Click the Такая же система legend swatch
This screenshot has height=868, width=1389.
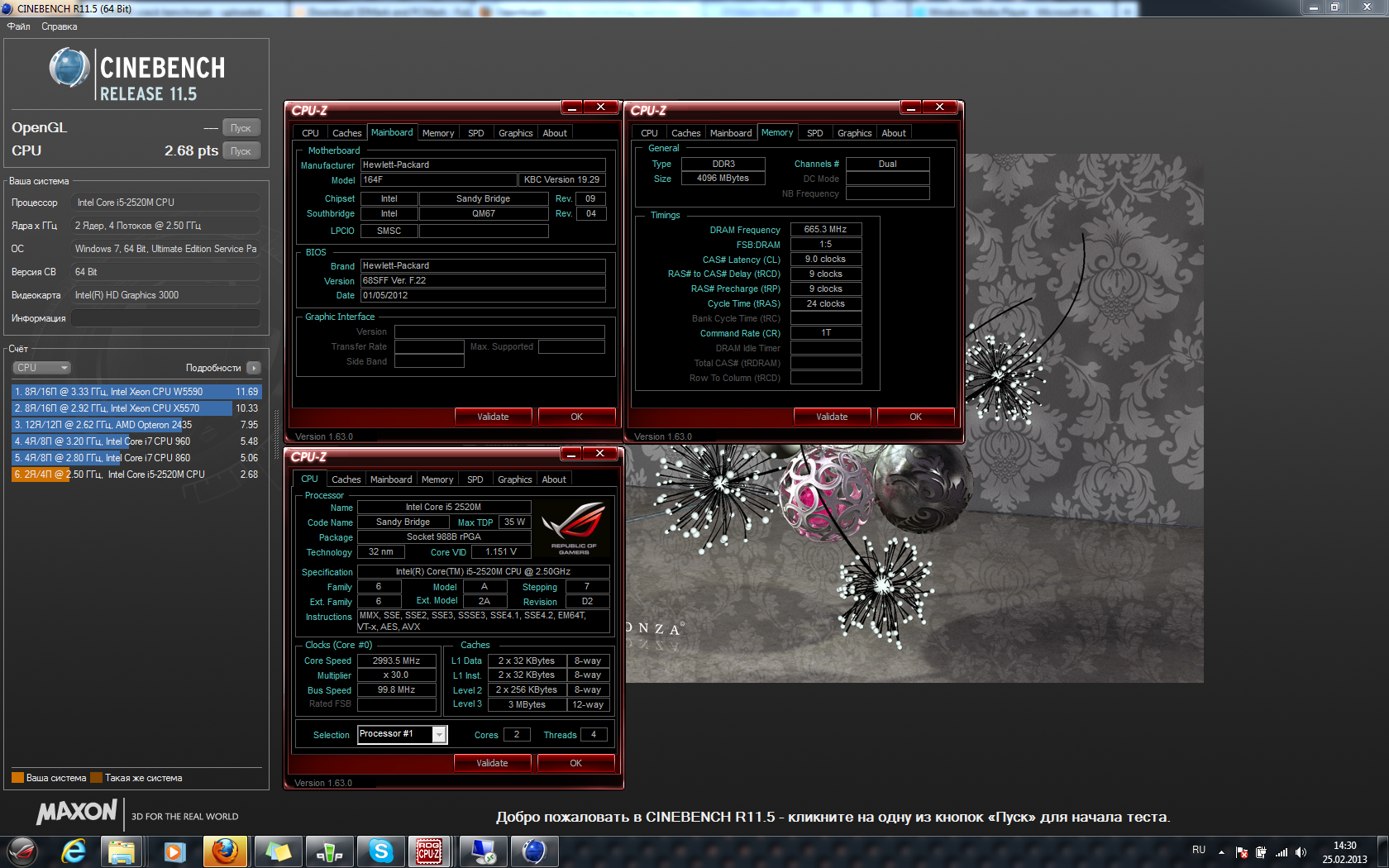(x=96, y=778)
